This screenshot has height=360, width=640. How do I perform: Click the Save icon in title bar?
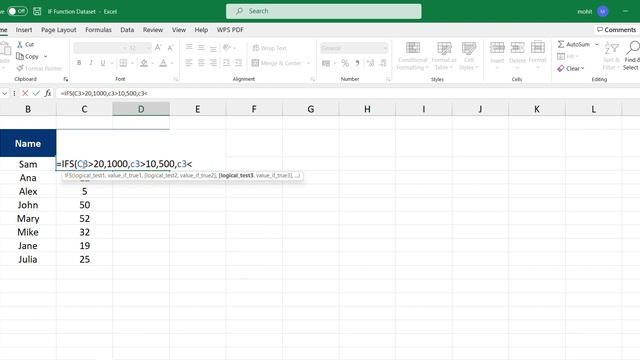37,11
